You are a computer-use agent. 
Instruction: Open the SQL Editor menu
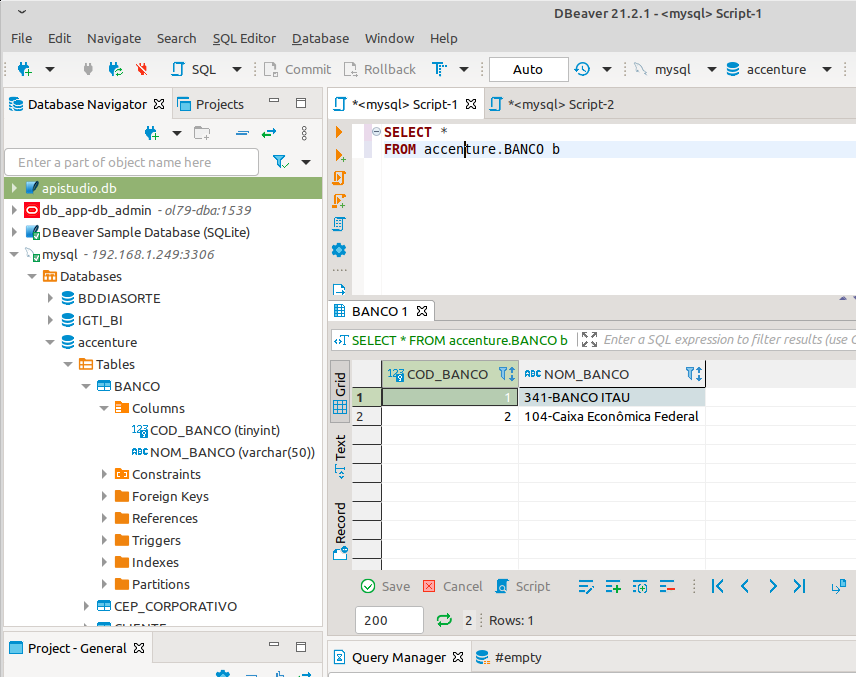coord(244,38)
